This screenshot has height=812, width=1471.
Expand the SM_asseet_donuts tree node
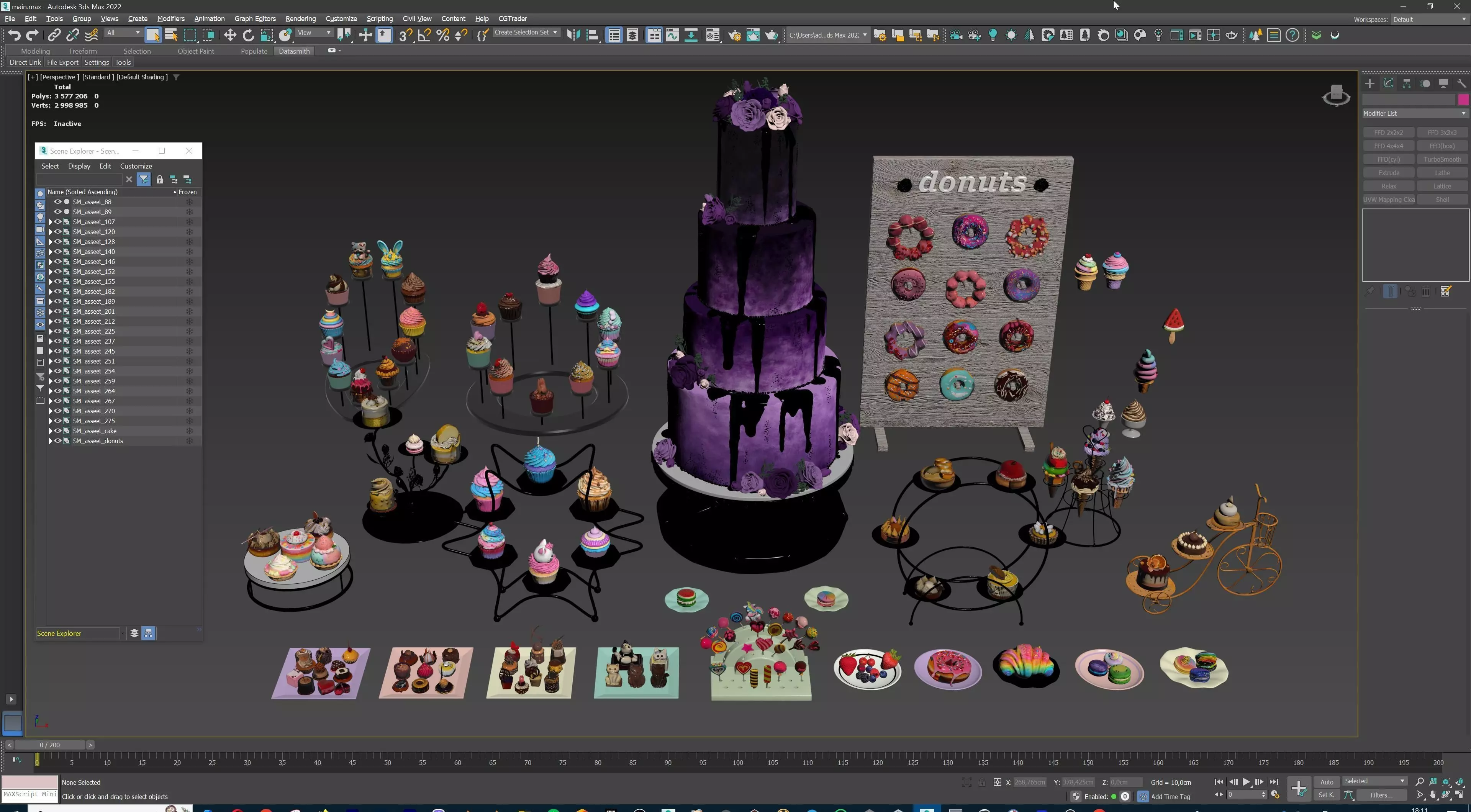click(50, 441)
